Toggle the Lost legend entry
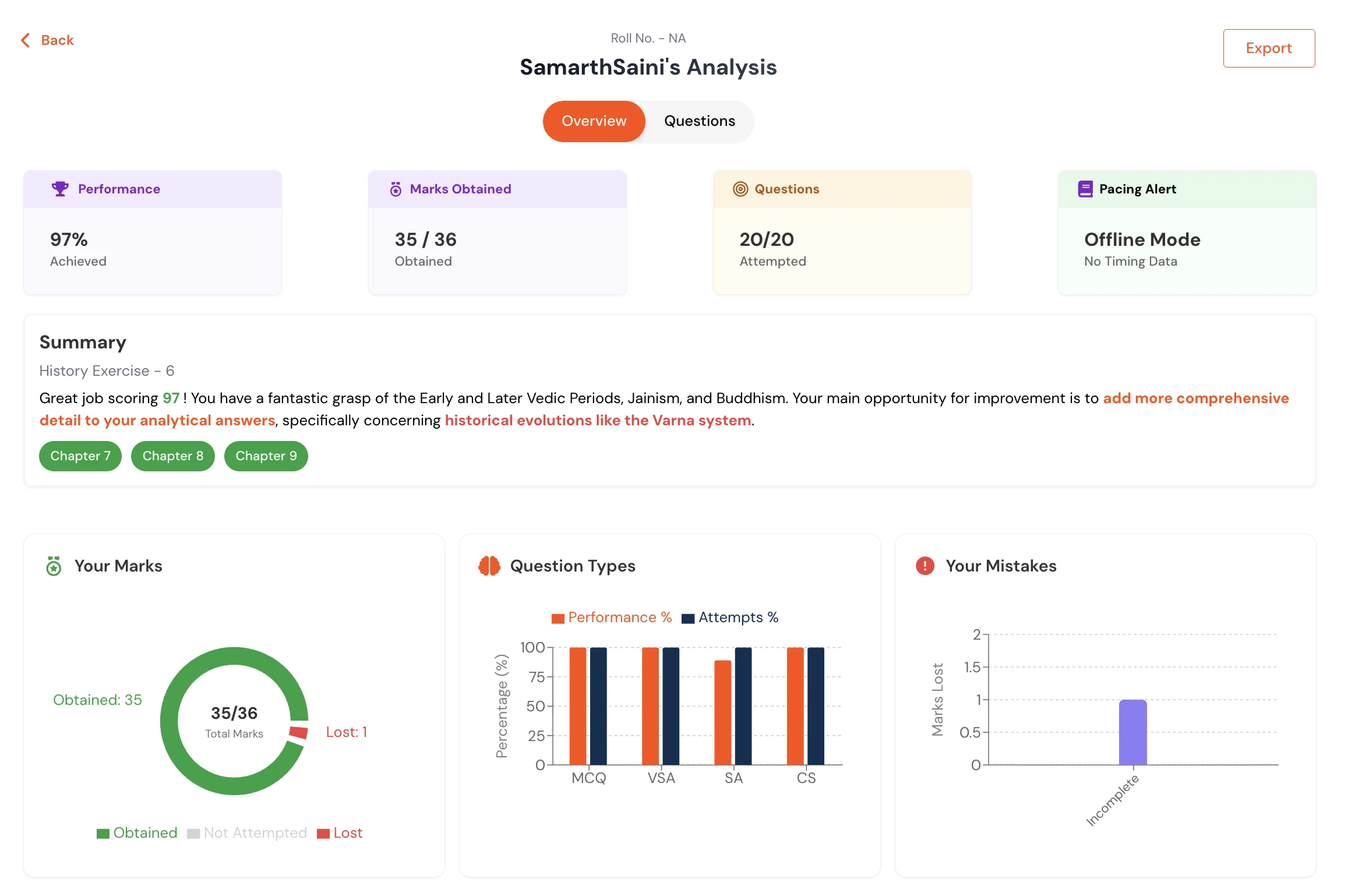Screen dimensions: 1355x896 [x=340, y=833]
